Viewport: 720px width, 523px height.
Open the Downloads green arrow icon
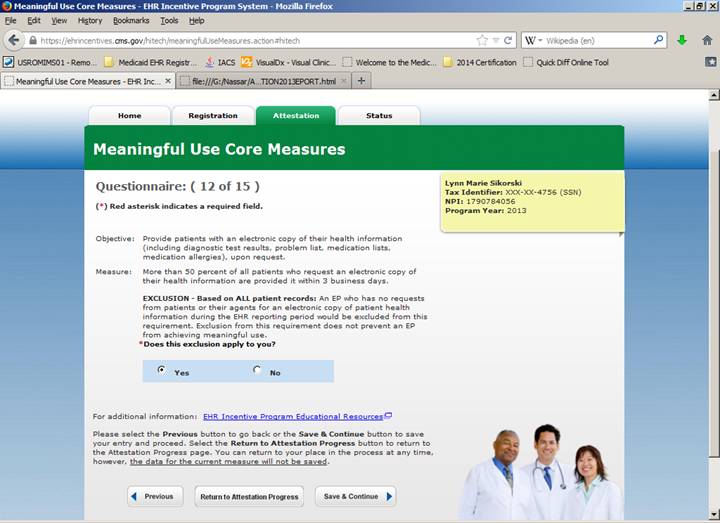[682, 41]
